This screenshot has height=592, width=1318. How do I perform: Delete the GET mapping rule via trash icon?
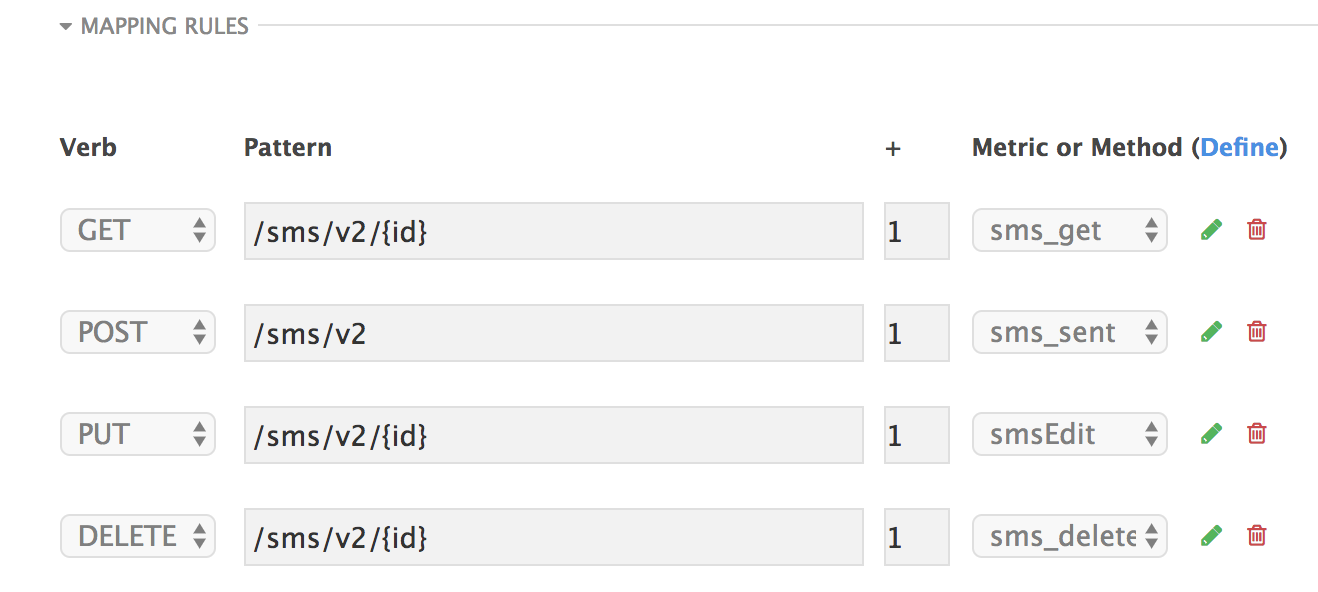(x=1257, y=230)
